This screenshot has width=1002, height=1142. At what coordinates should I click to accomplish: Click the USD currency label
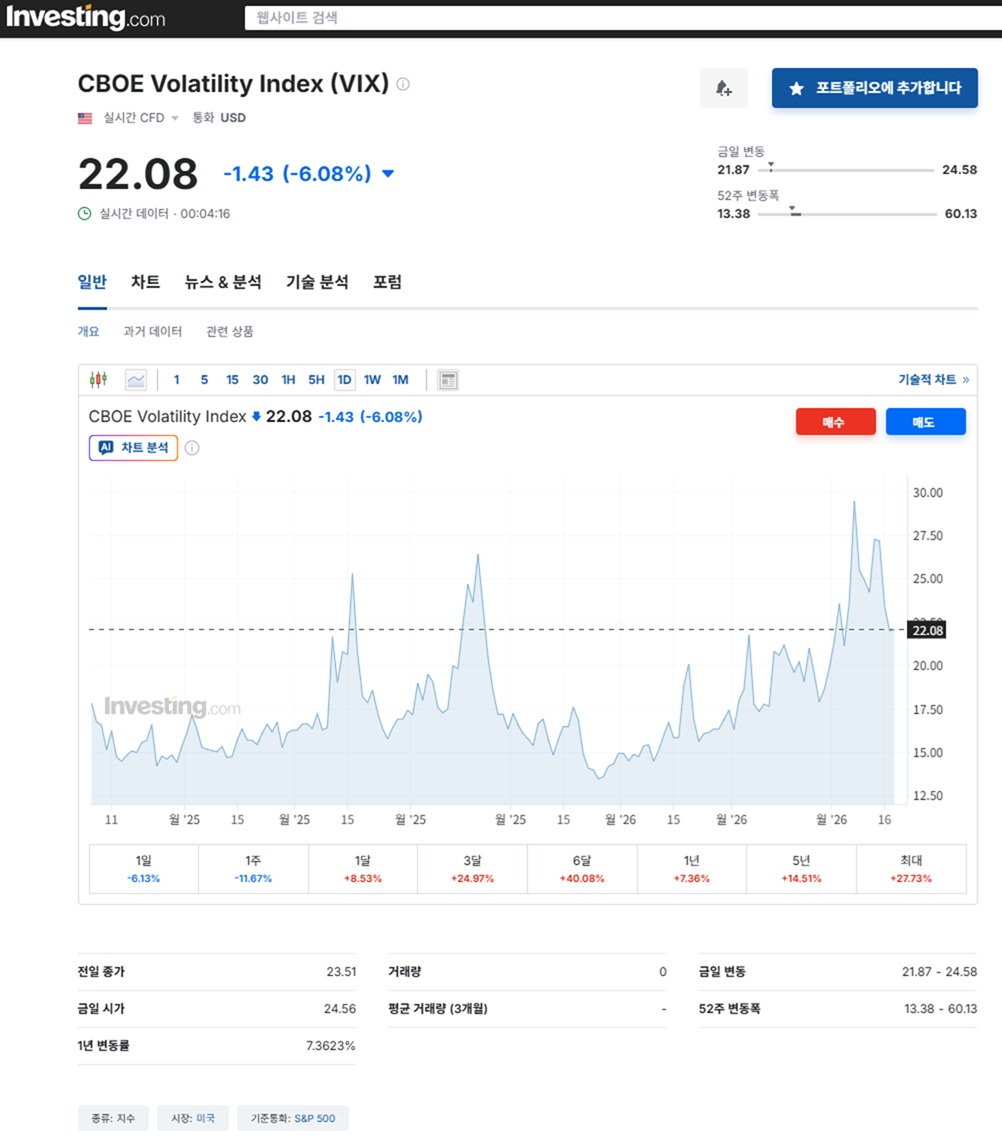[x=233, y=118]
